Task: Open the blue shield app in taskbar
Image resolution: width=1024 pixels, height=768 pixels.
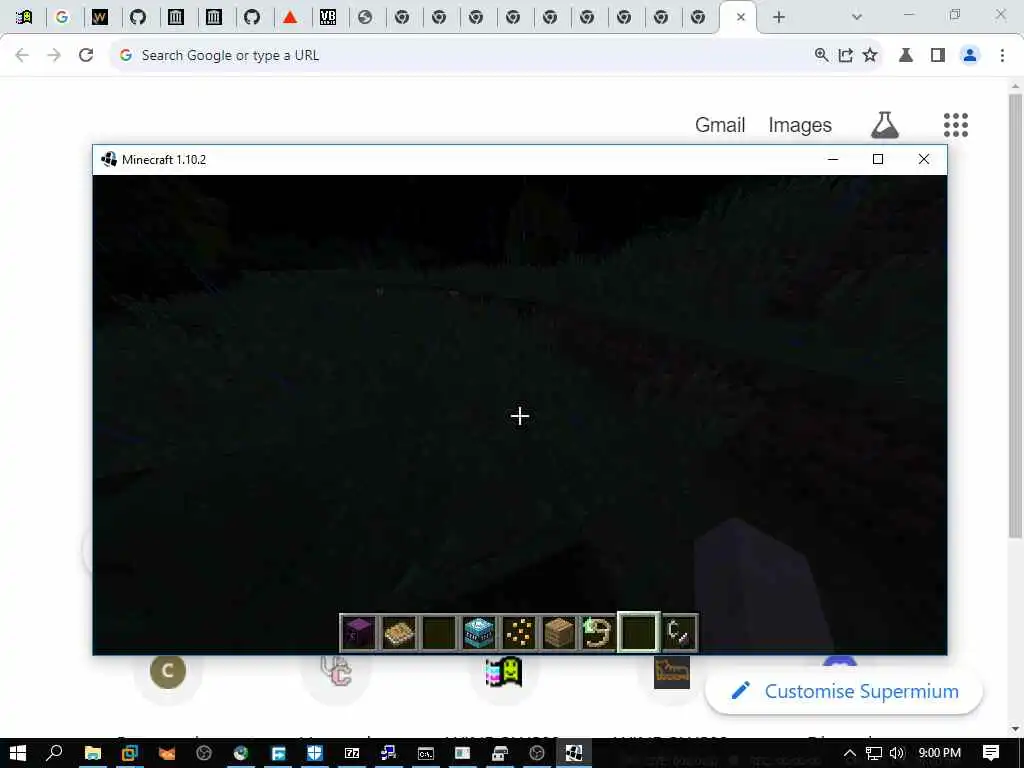Action: coord(315,753)
